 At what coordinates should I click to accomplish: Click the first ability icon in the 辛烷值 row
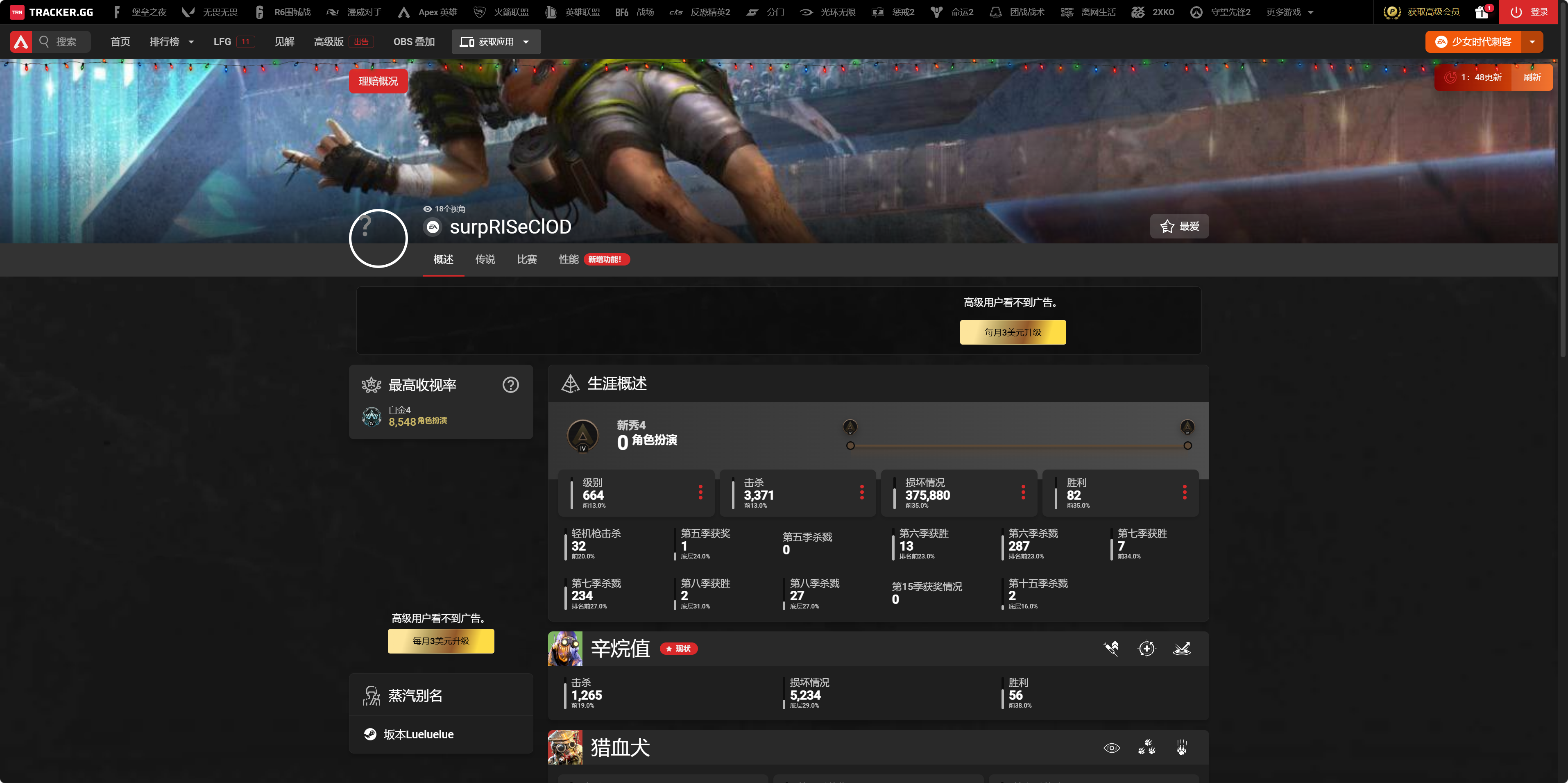pos(1111,649)
